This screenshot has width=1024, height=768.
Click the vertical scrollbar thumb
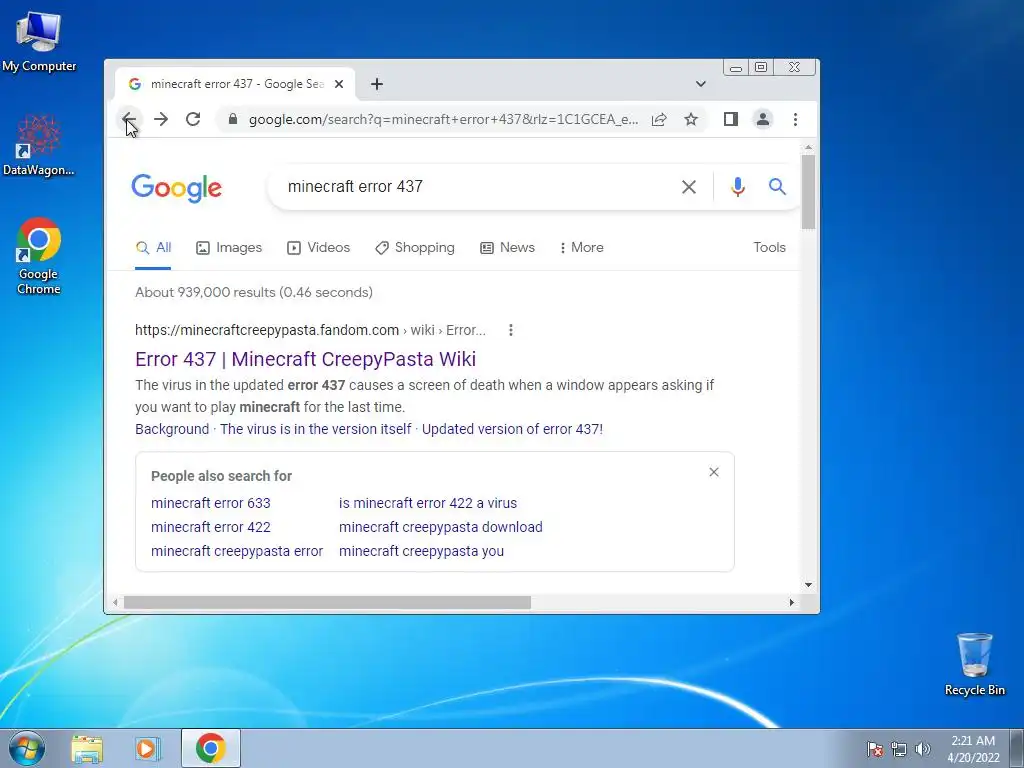click(x=808, y=192)
